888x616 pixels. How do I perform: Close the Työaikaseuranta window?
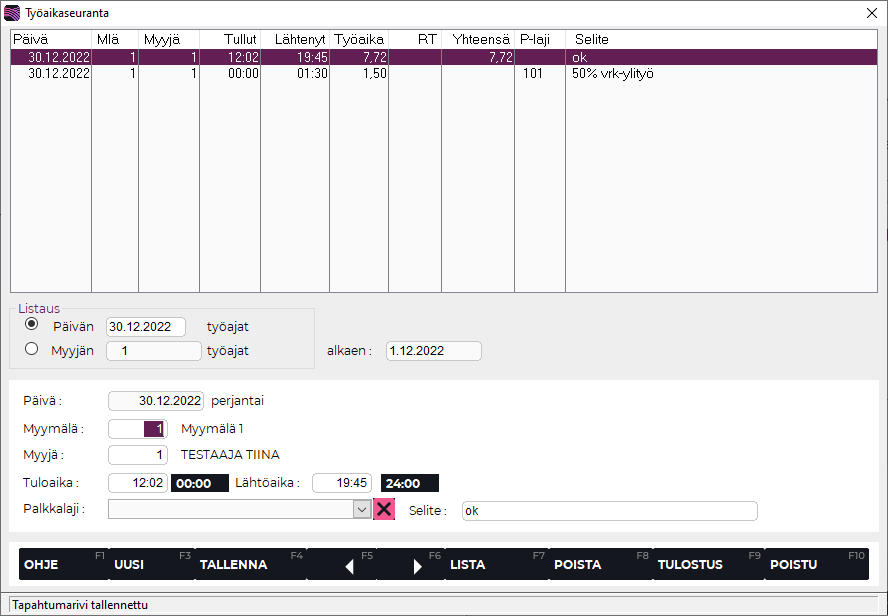pos(869,13)
